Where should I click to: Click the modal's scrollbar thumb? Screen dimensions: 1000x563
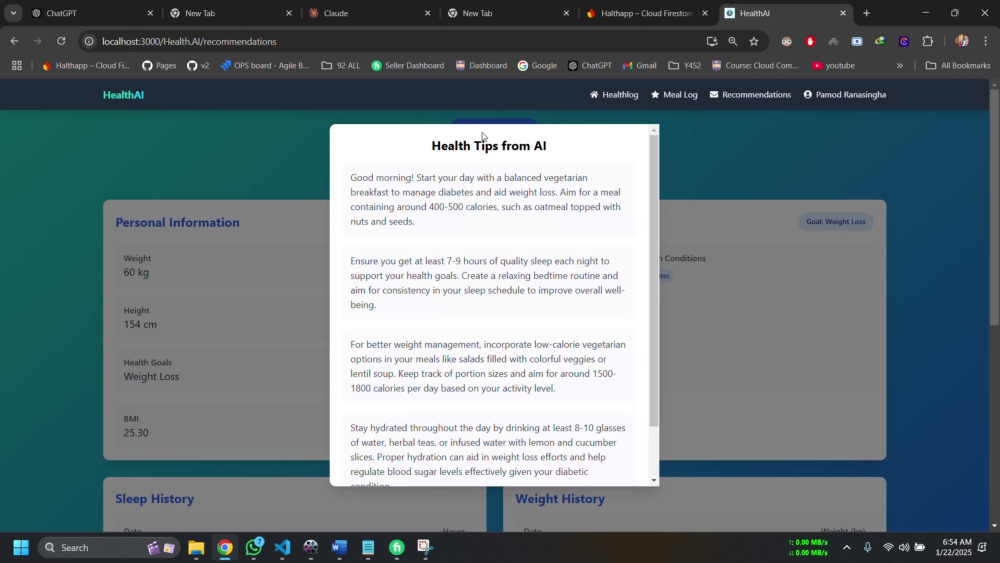pos(654,281)
